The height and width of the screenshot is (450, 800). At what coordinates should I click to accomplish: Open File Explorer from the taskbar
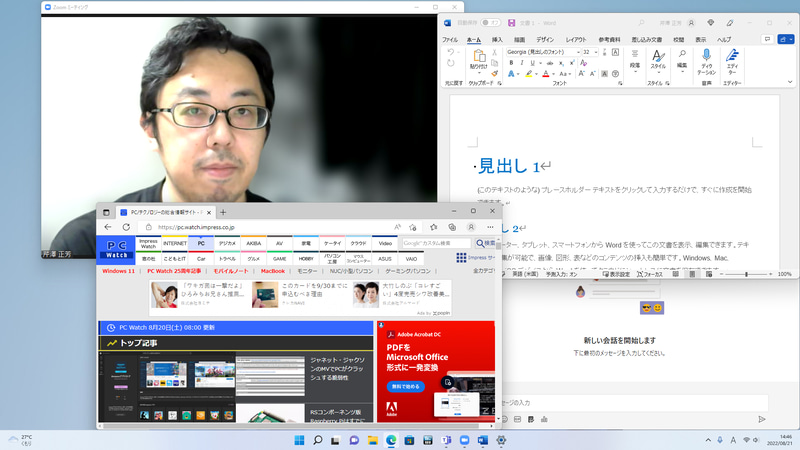[x=372, y=440]
